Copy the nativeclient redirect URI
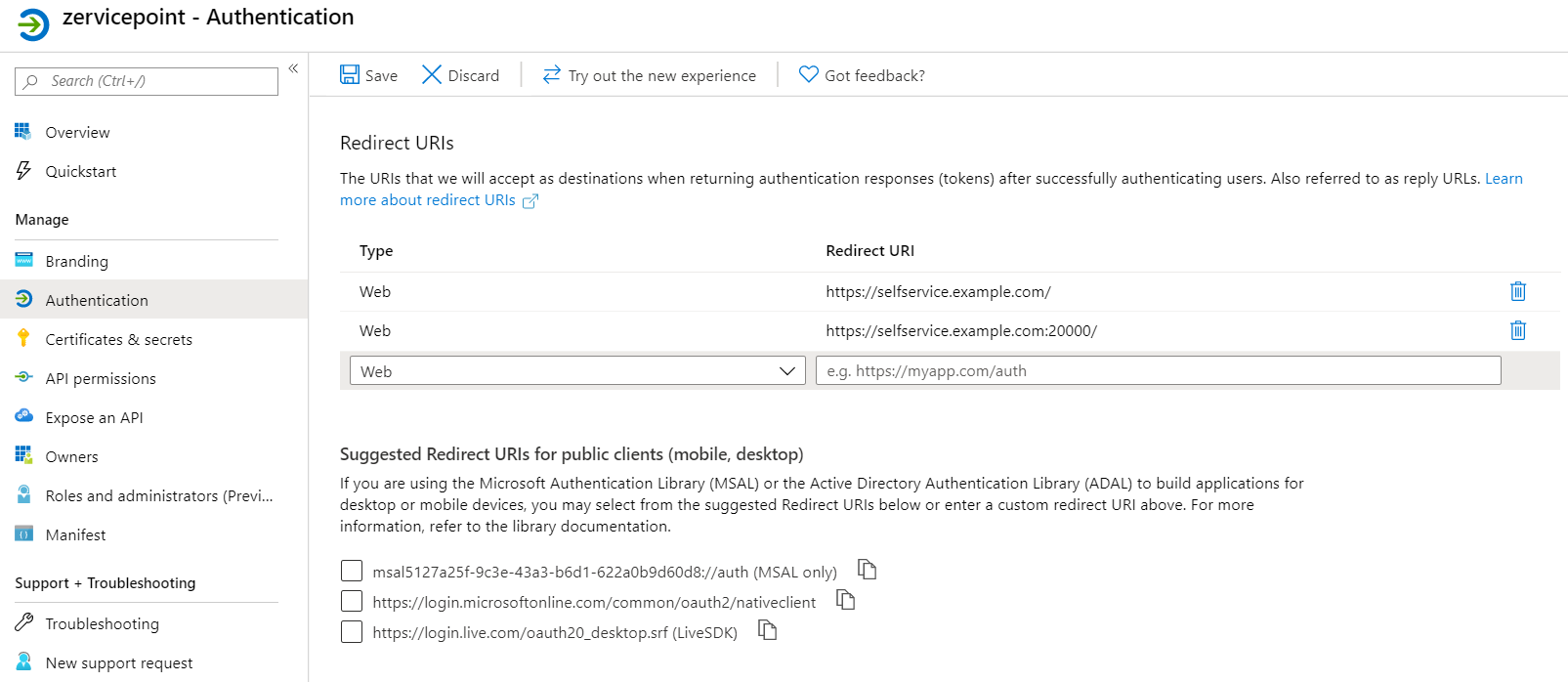Screen dimensions: 1568x682 [x=846, y=600]
